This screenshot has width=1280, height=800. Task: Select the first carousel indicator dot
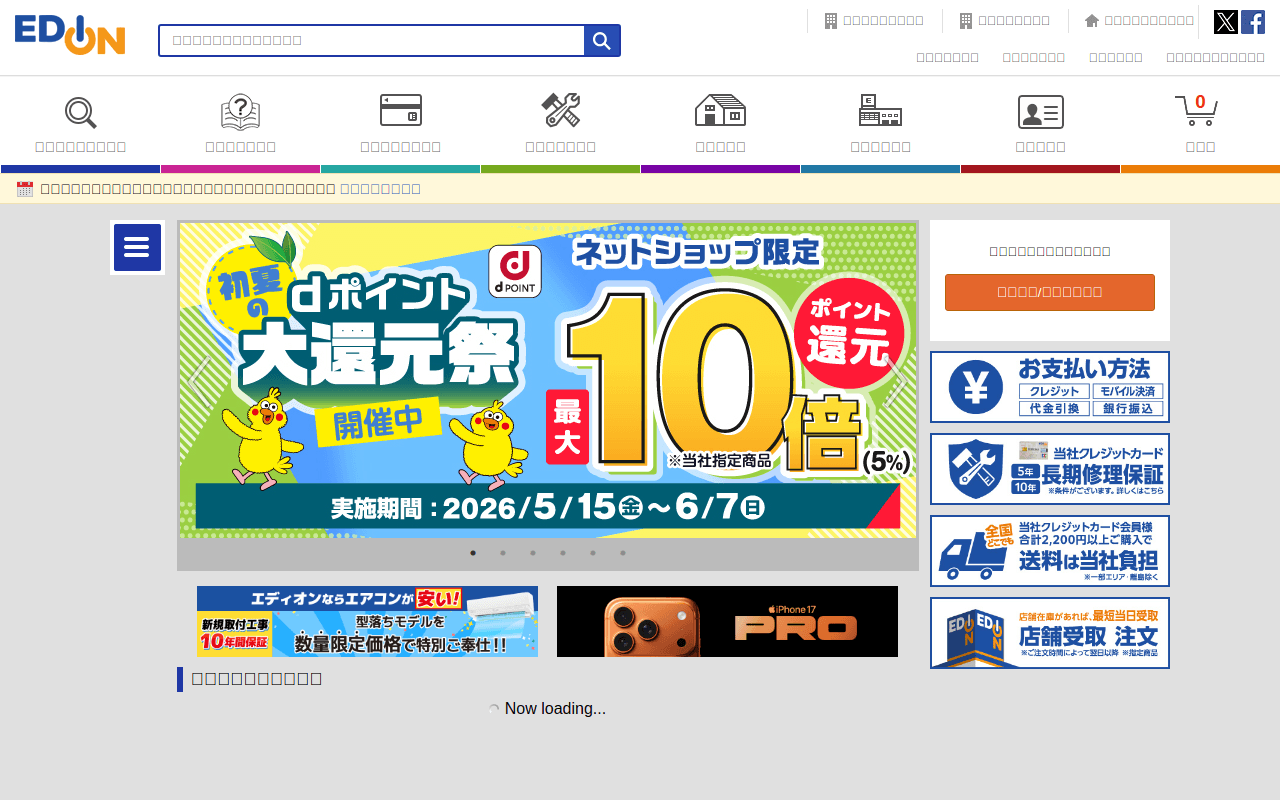(x=473, y=553)
